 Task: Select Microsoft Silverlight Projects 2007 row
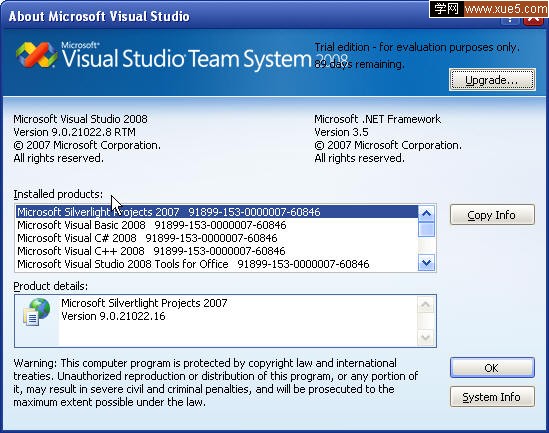pyautogui.click(x=217, y=212)
